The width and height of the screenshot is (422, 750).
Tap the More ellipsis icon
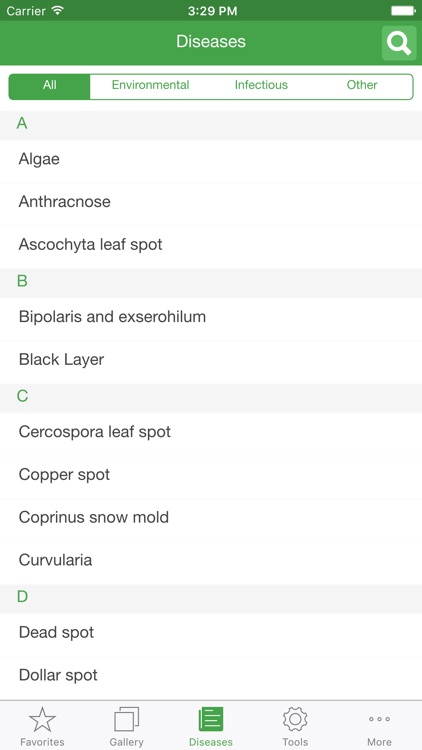(379, 719)
